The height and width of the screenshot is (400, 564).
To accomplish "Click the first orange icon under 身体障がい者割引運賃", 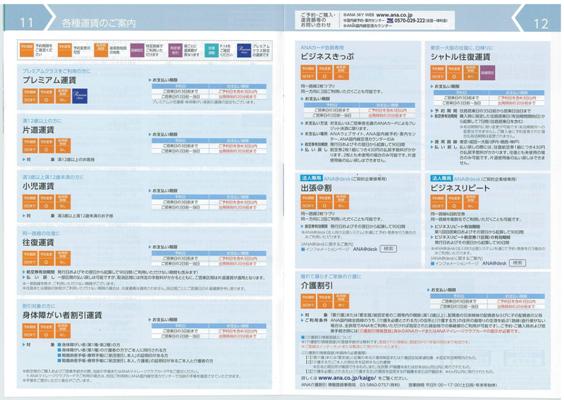I will click(x=29, y=331).
